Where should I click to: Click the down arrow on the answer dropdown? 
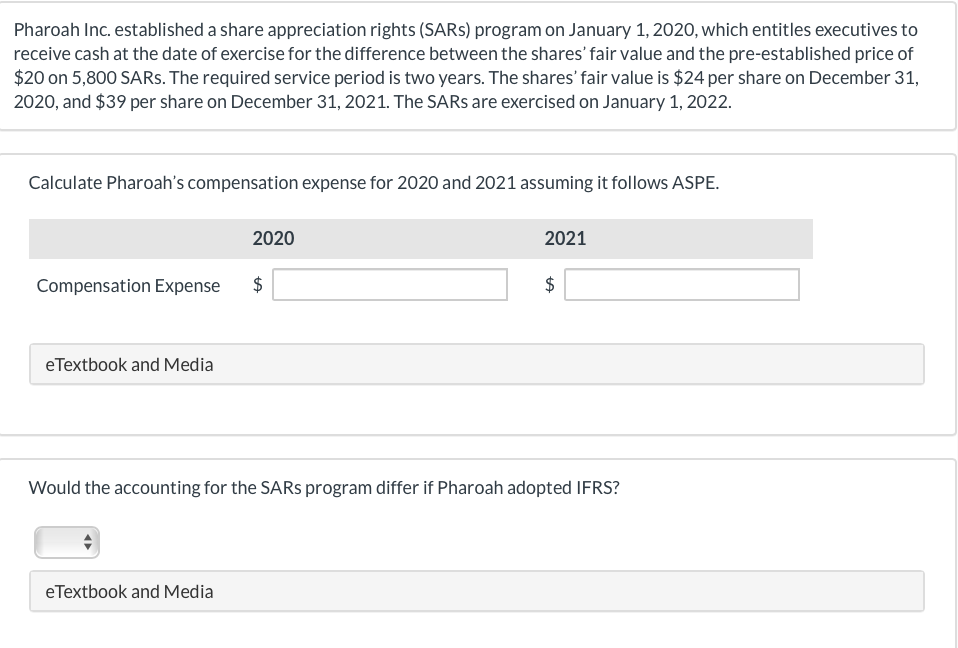click(x=89, y=547)
